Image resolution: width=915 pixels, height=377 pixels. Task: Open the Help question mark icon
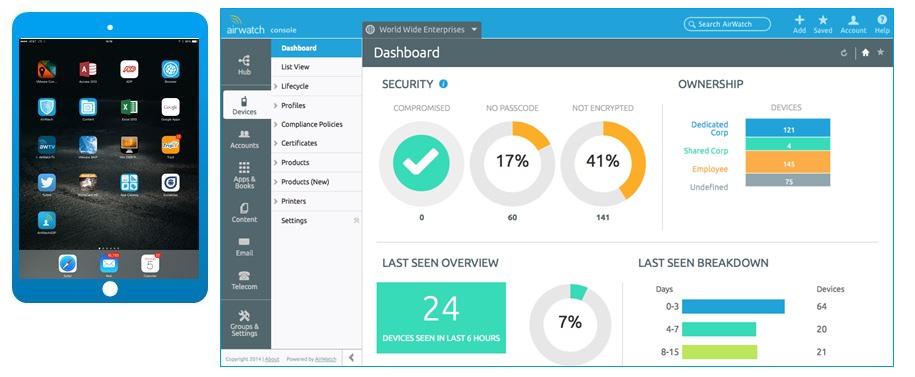[x=882, y=24]
